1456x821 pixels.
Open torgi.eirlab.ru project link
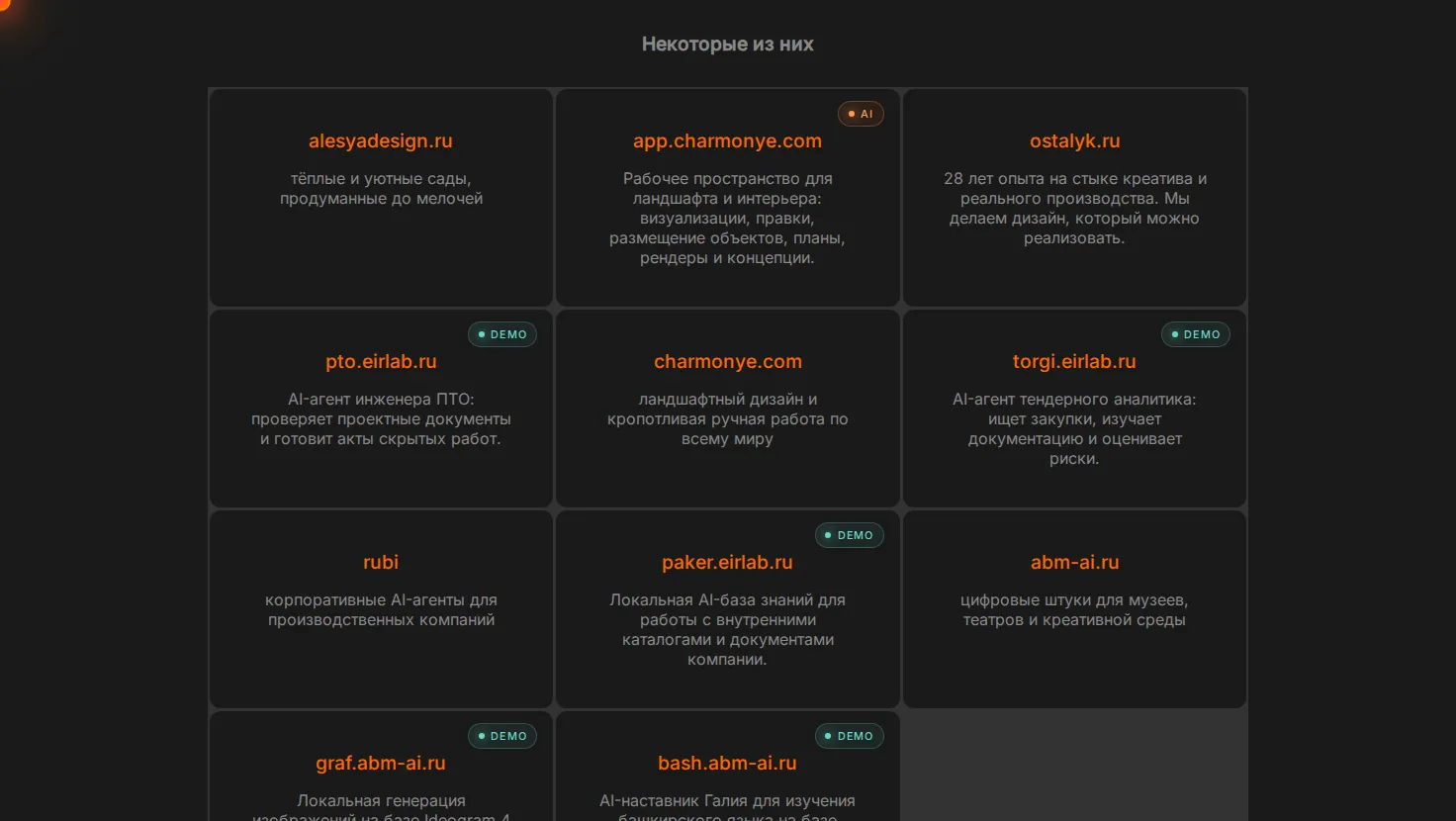[1074, 361]
